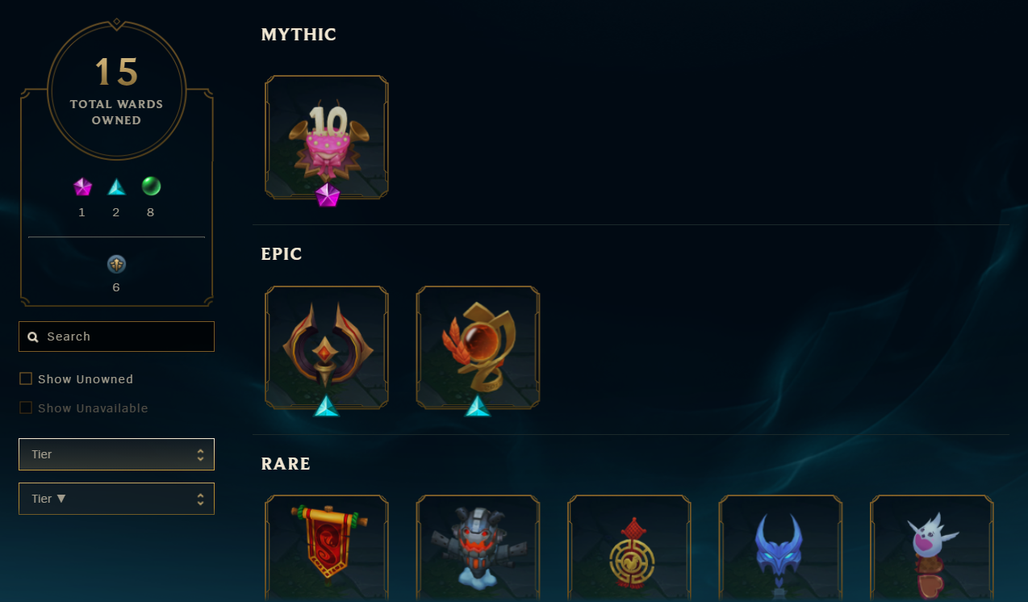This screenshot has height=602, width=1028.
Task: Open the first Tier grouping dropdown
Action: click(x=117, y=454)
